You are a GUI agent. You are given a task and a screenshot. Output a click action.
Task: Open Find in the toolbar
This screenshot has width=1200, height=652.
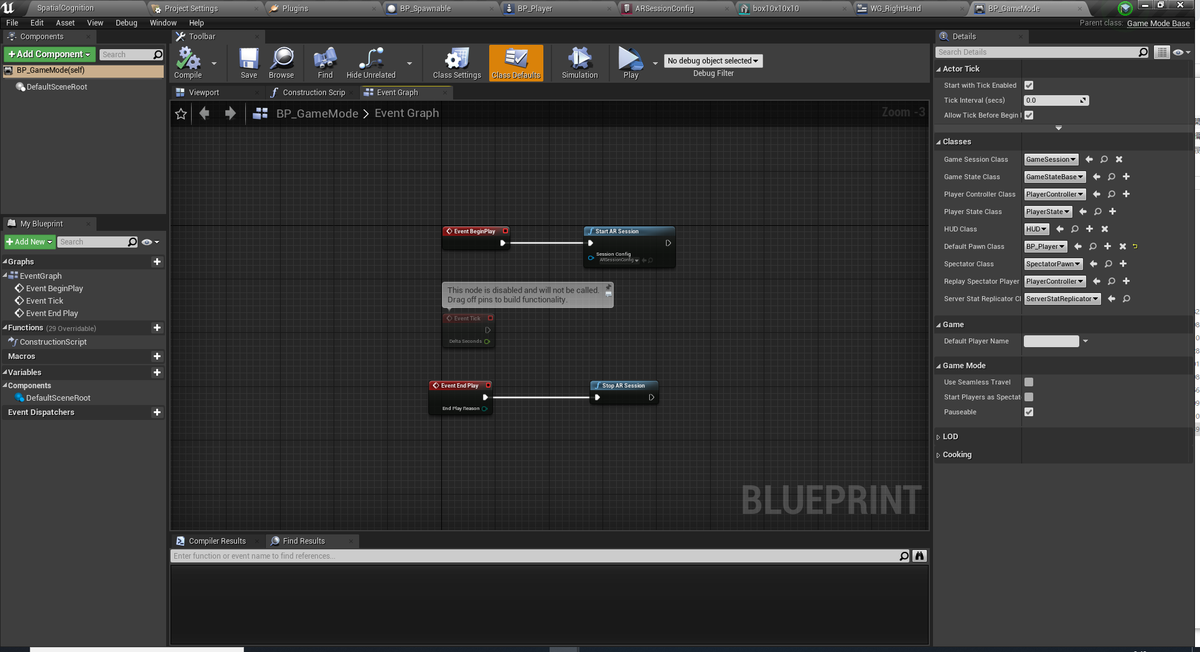[325, 61]
